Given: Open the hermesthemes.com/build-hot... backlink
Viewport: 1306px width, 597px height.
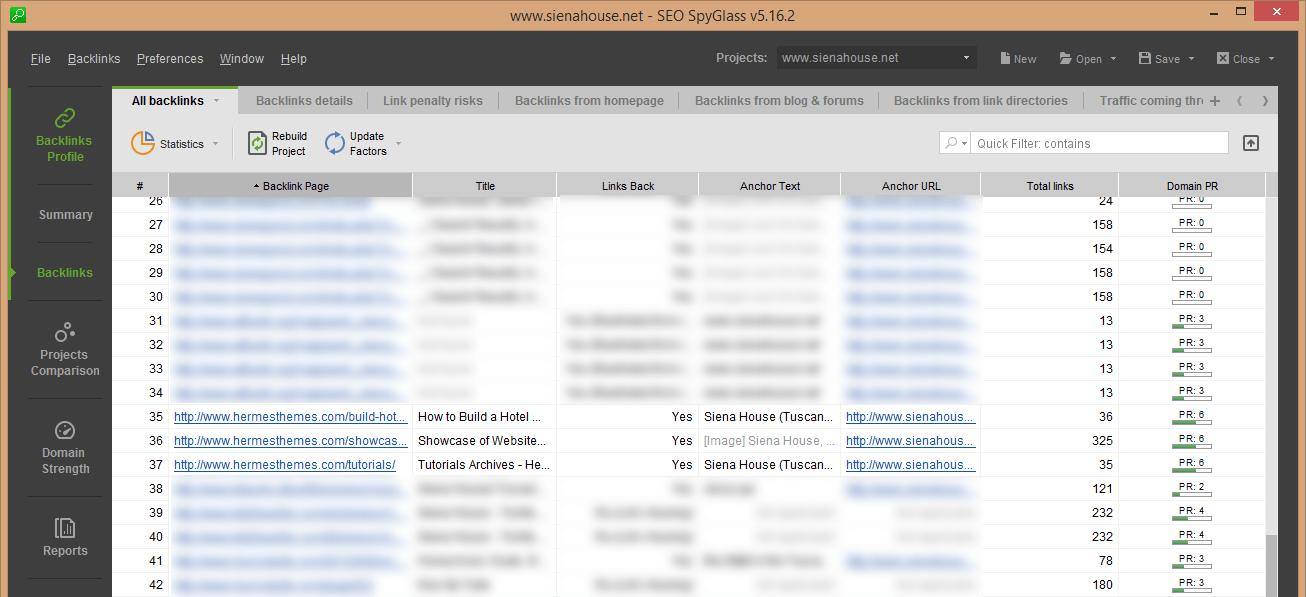Looking at the screenshot, I should 291,417.
